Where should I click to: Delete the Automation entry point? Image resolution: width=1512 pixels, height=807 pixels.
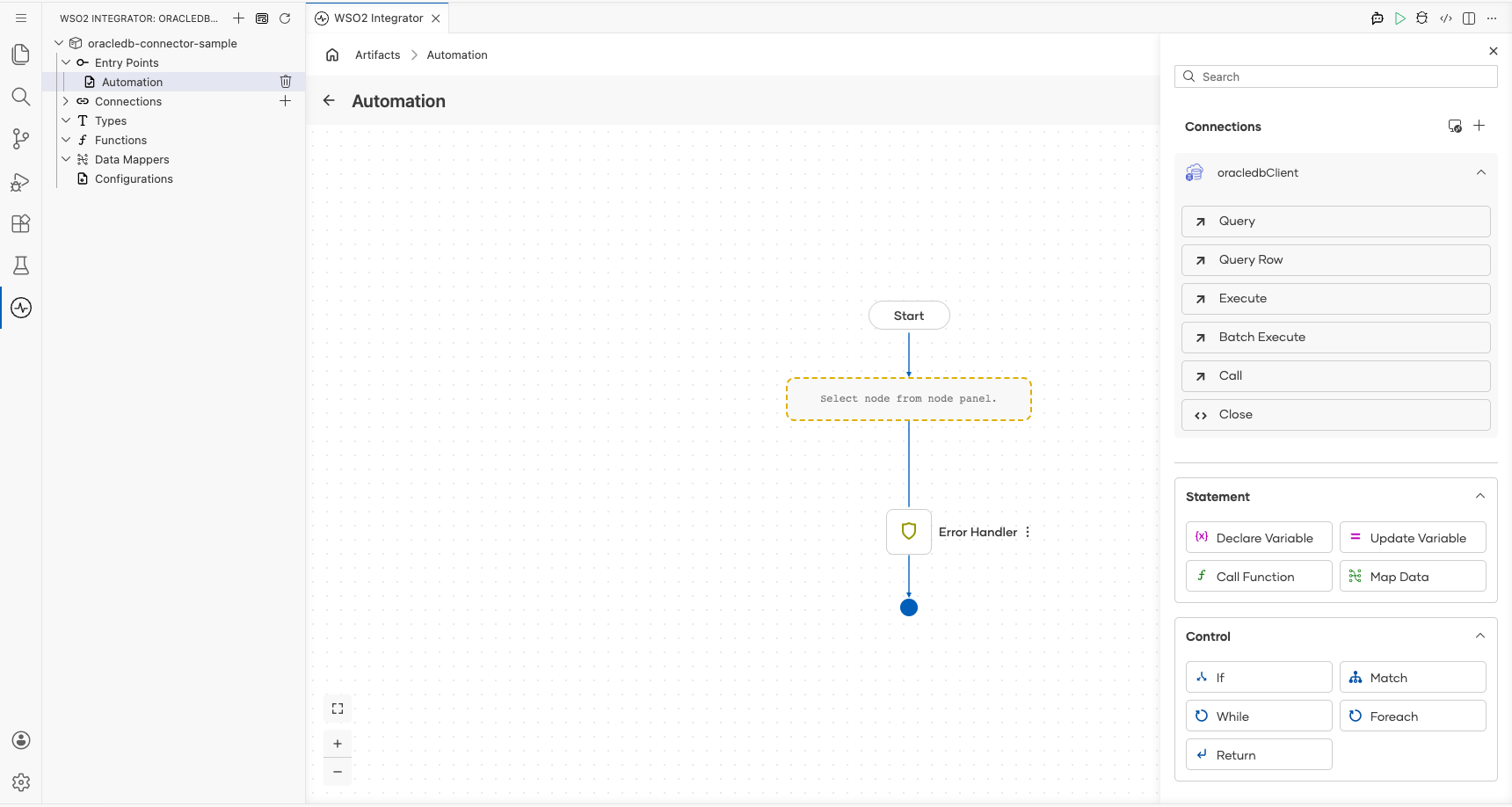click(286, 82)
